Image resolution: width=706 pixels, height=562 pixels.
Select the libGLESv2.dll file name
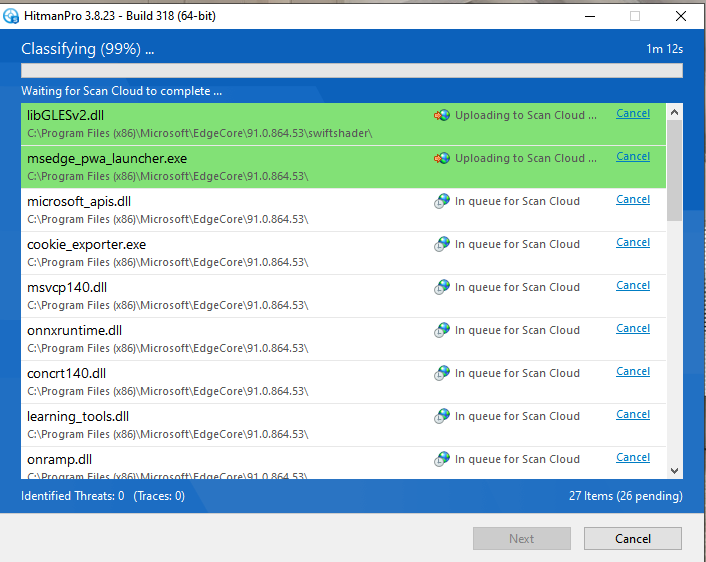click(65, 115)
